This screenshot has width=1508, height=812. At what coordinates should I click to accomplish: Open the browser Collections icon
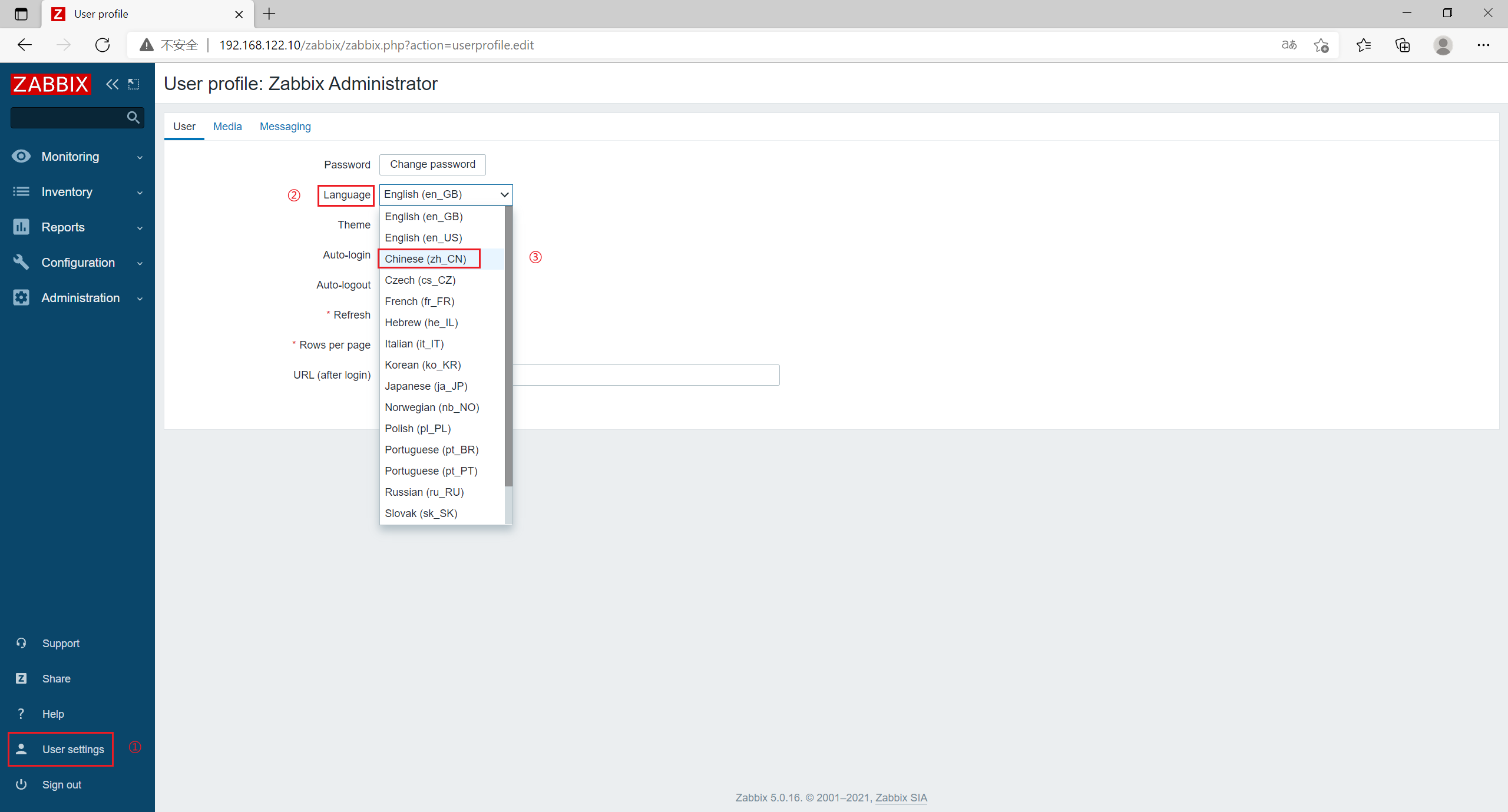pyautogui.click(x=1403, y=45)
